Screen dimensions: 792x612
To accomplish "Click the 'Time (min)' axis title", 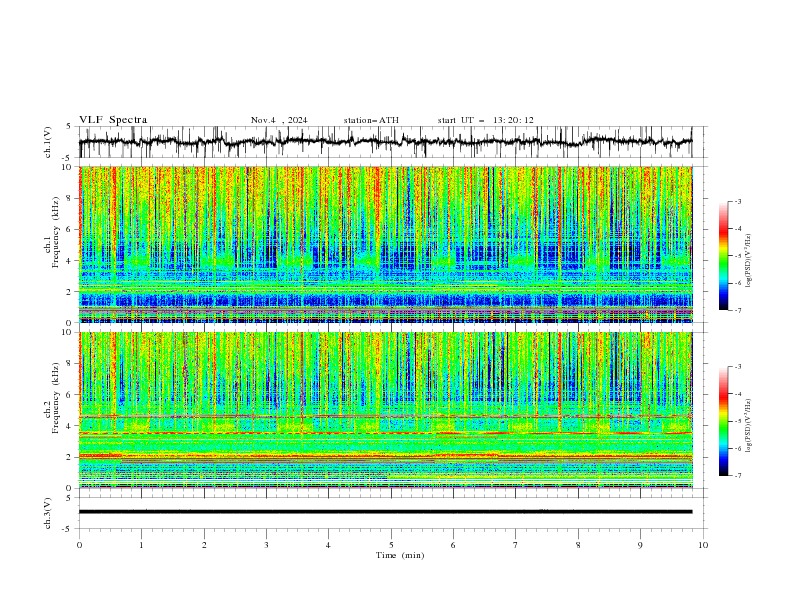I will tap(400, 555).
